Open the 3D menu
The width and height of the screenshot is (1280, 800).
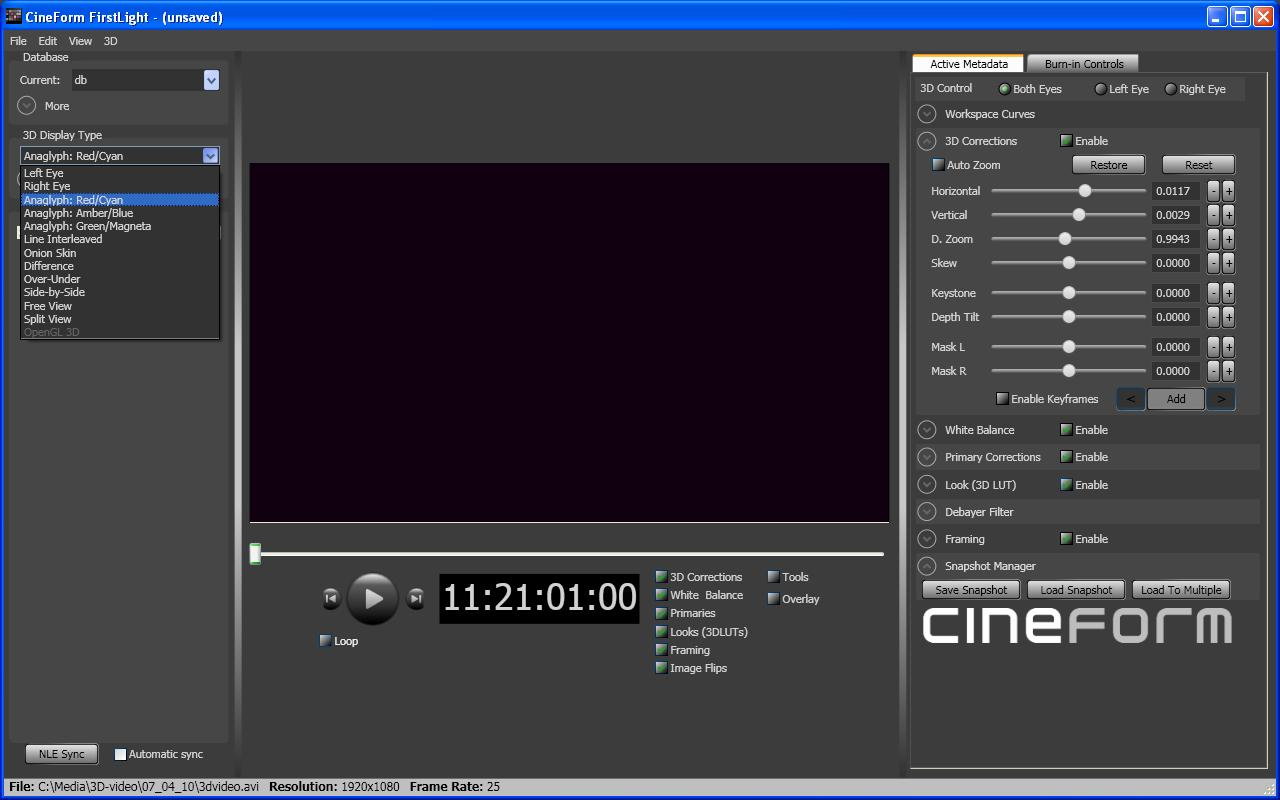[110, 41]
